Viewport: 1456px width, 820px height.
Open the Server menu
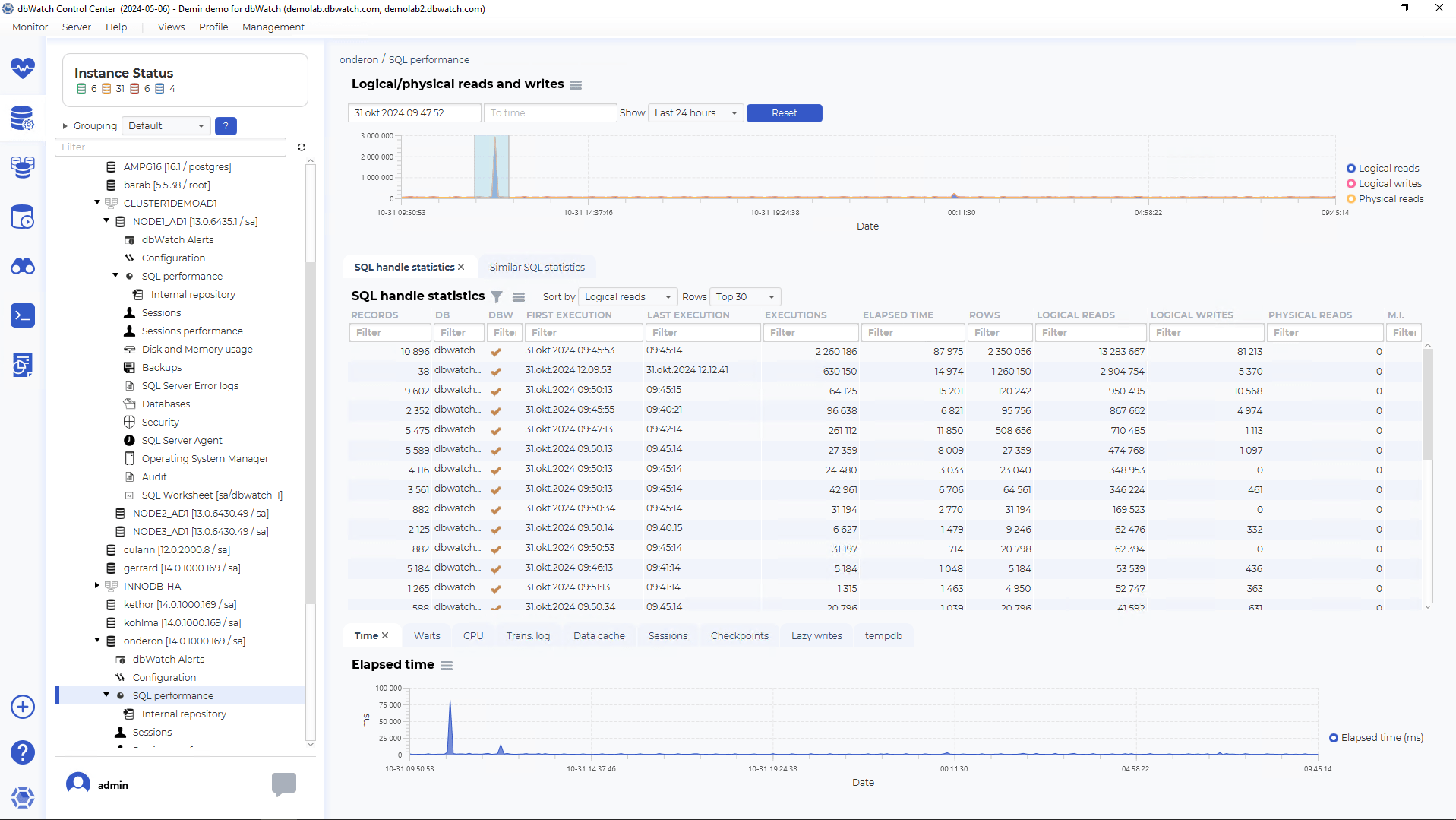coord(76,27)
